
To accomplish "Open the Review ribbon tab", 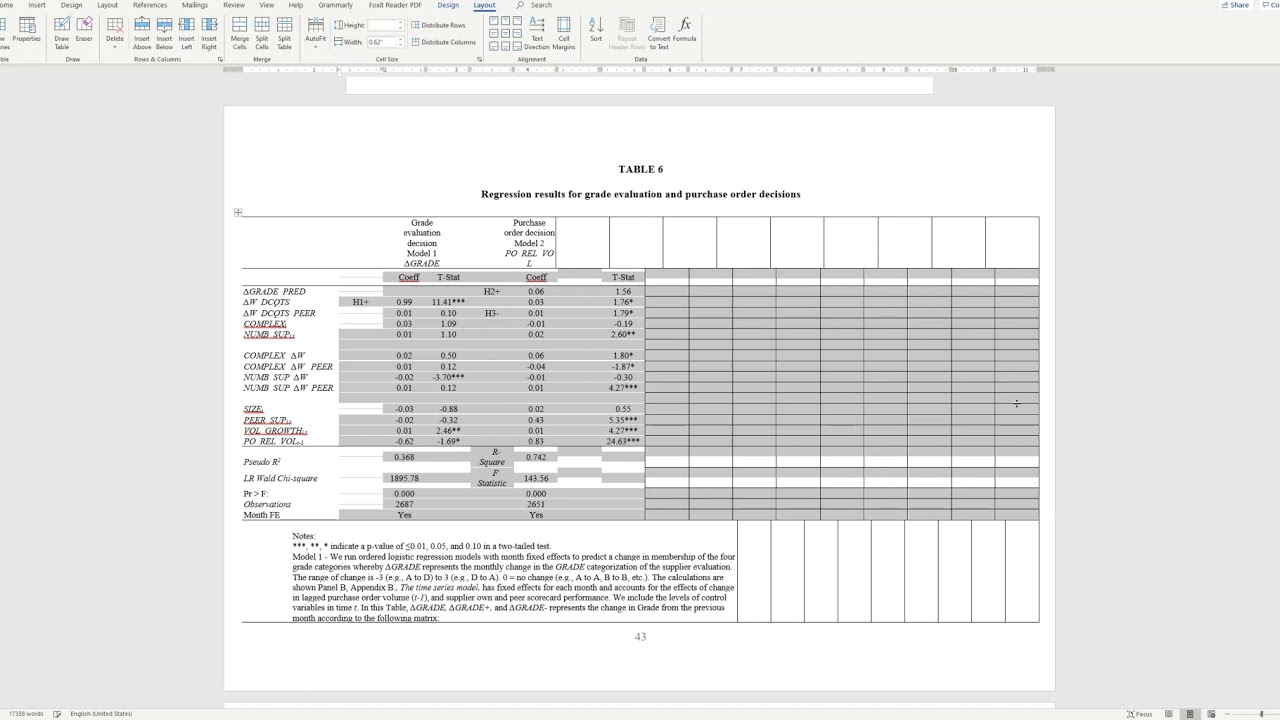I will coord(234,5).
